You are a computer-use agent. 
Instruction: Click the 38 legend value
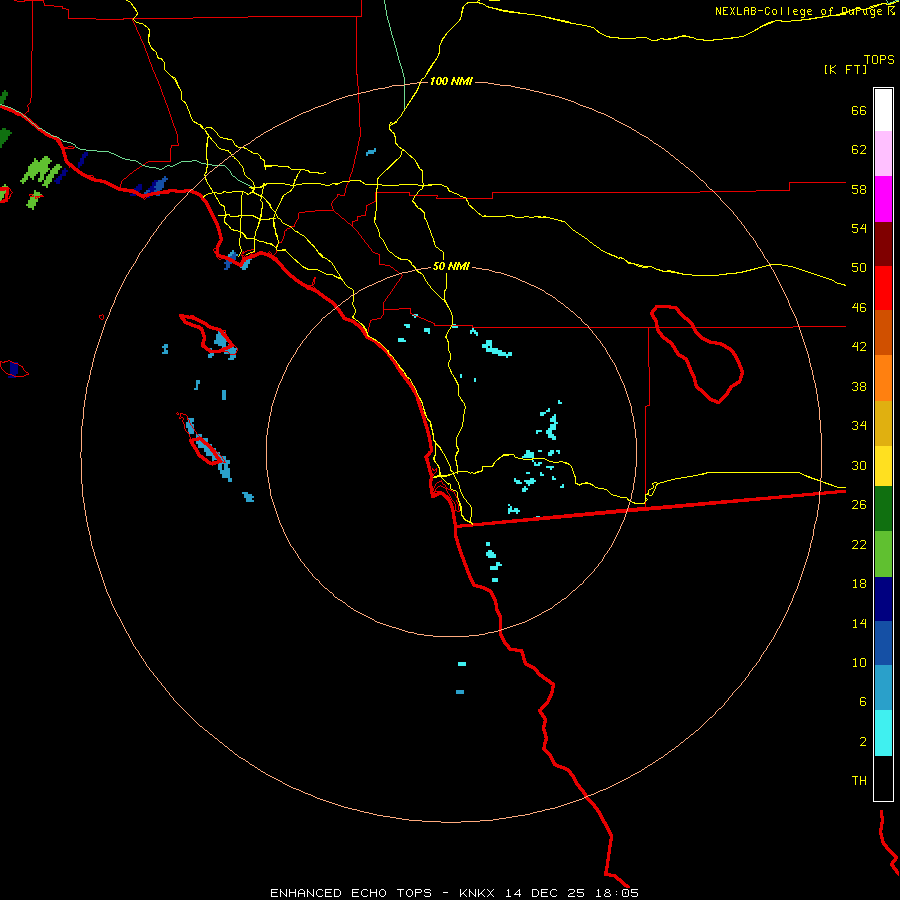(859, 386)
